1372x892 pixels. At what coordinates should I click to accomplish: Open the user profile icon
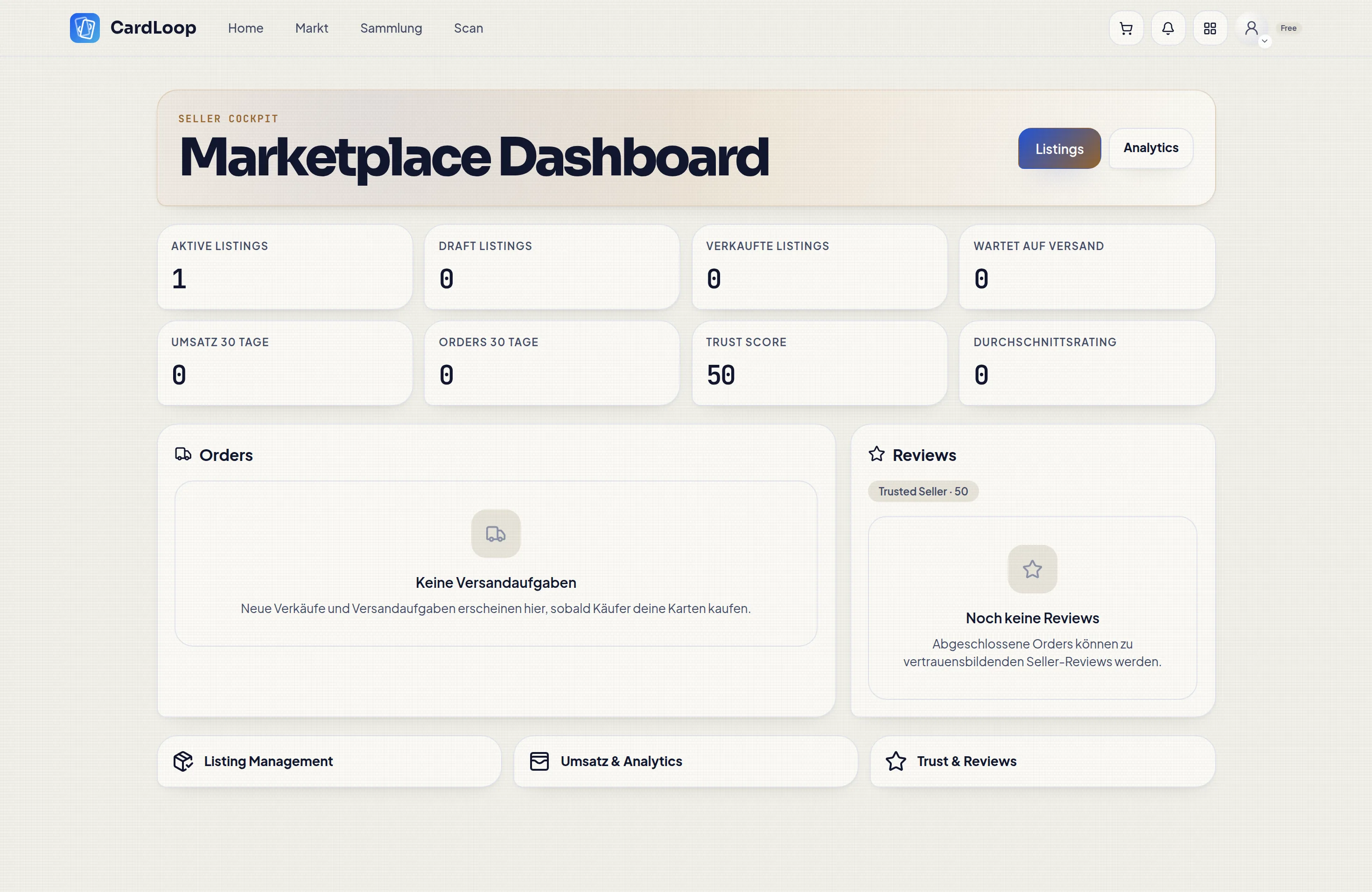pyautogui.click(x=1251, y=28)
